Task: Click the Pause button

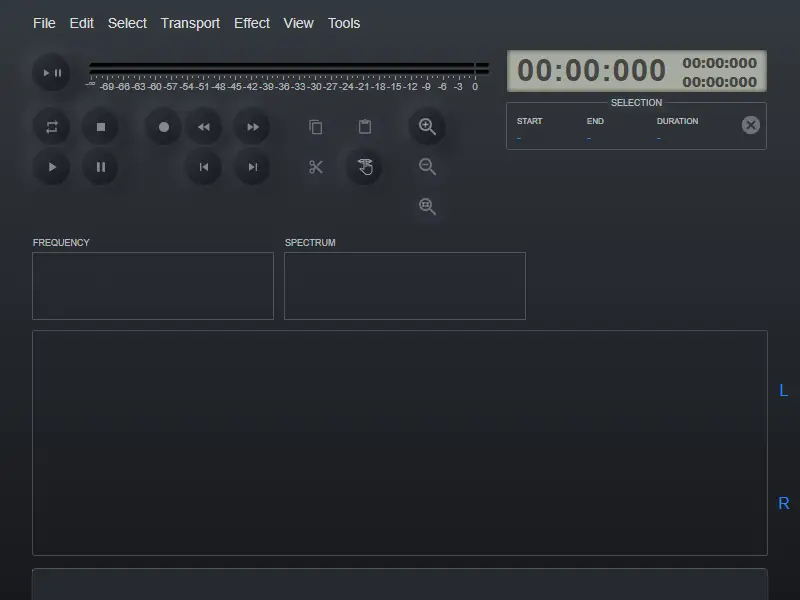Action: click(x=101, y=167)
